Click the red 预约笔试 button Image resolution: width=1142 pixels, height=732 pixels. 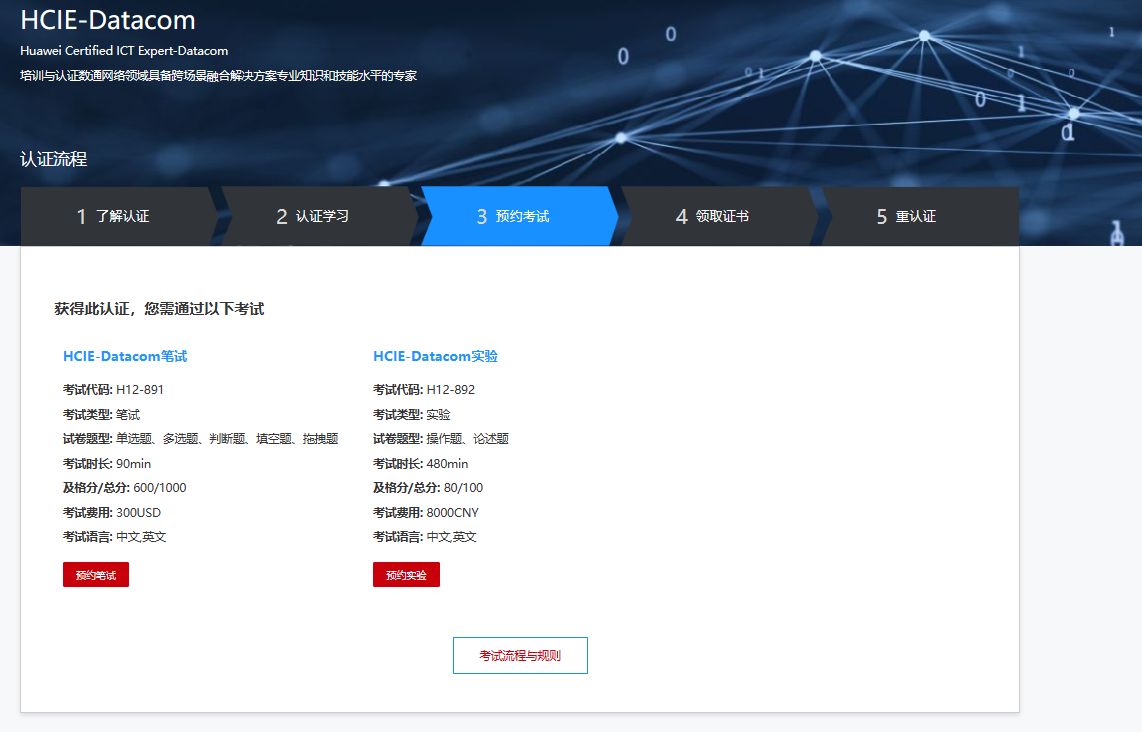click(x=95, y=575)
